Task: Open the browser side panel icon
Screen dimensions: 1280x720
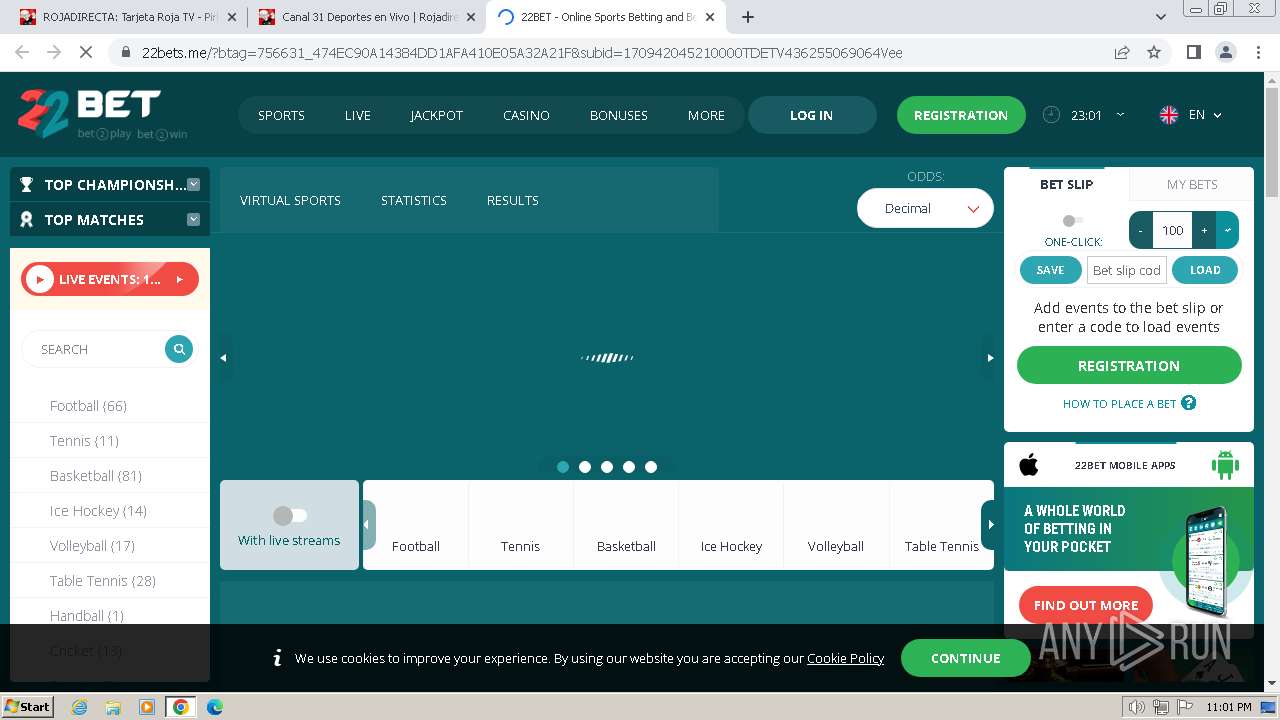Action: (1193, 53)
